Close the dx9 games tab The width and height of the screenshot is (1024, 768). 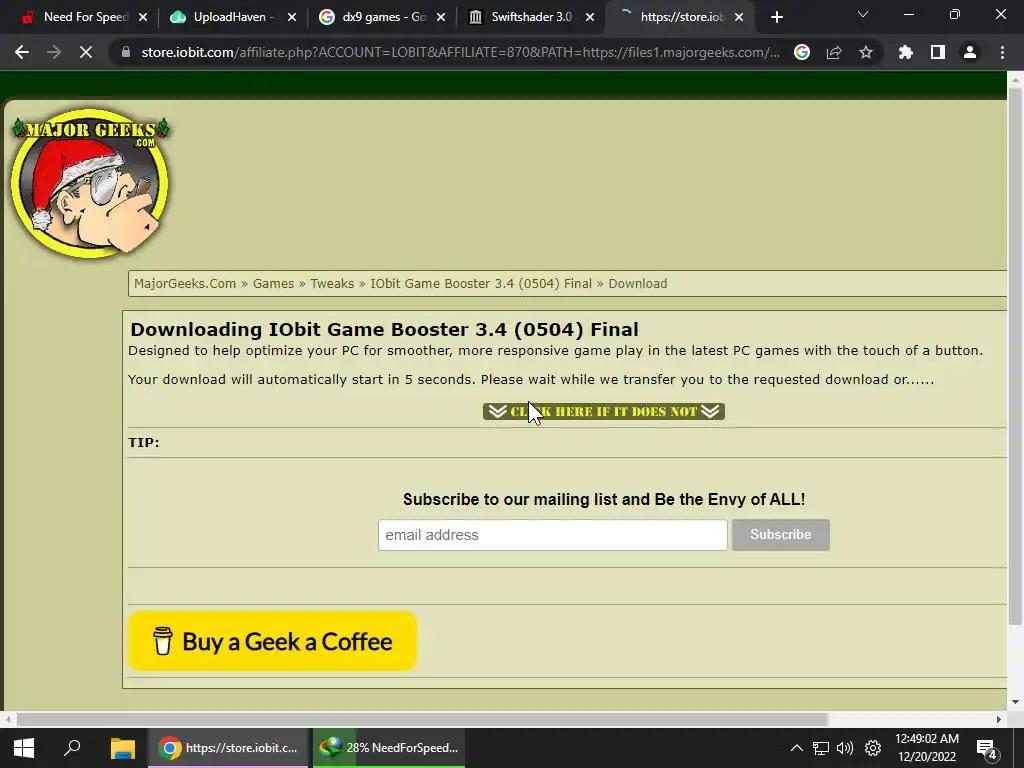441,17
